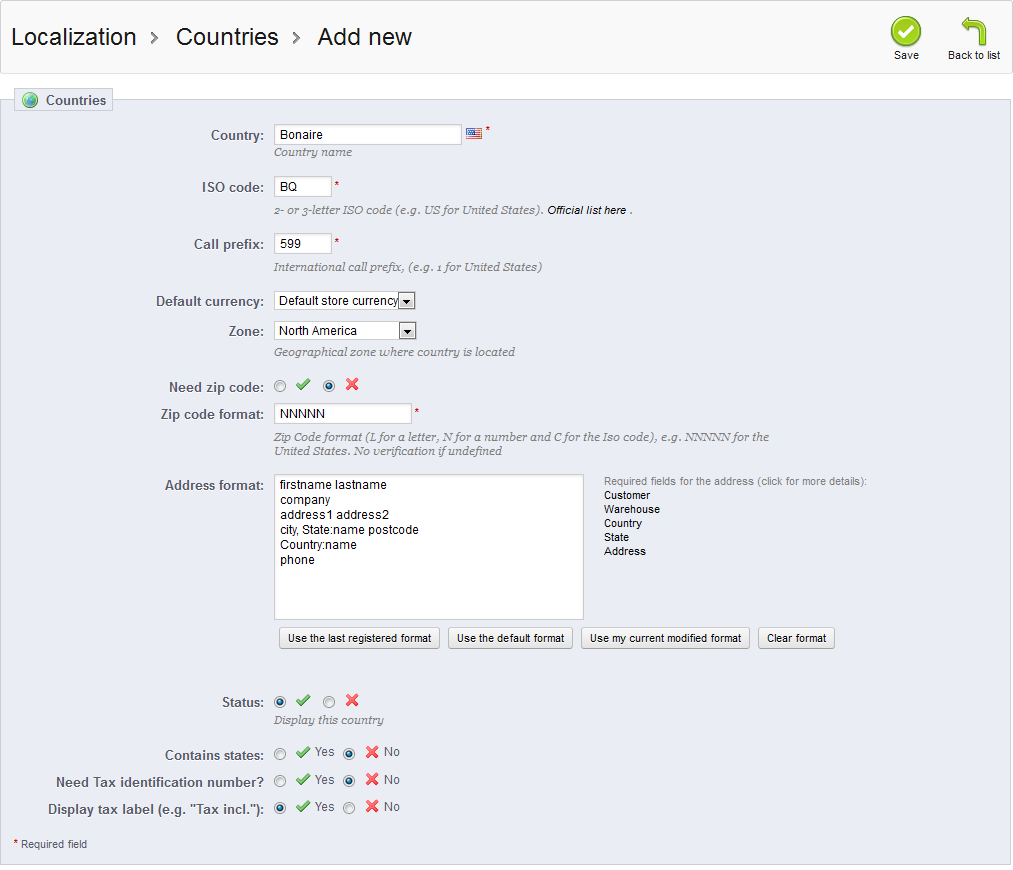
Task: Click the red X icon for Need zip code
Action: click(352, 385)
